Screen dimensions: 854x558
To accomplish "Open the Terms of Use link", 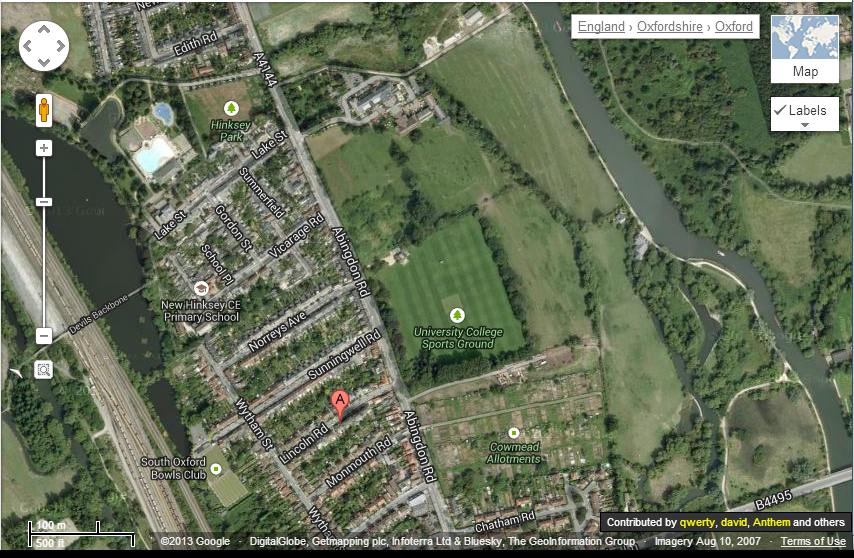I will [x=813, y=541].
